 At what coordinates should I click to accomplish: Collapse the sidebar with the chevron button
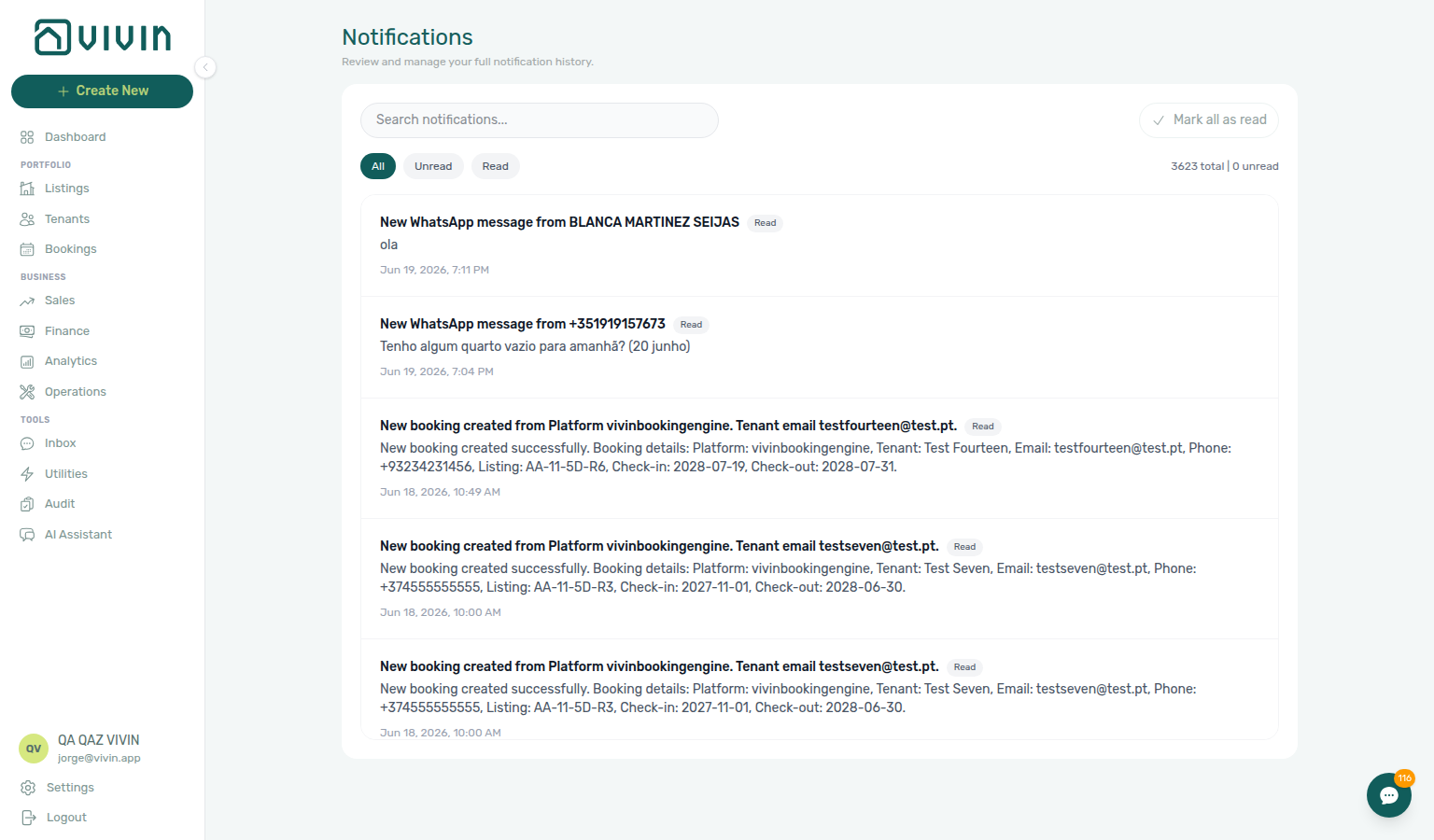[x=205, y=67]
